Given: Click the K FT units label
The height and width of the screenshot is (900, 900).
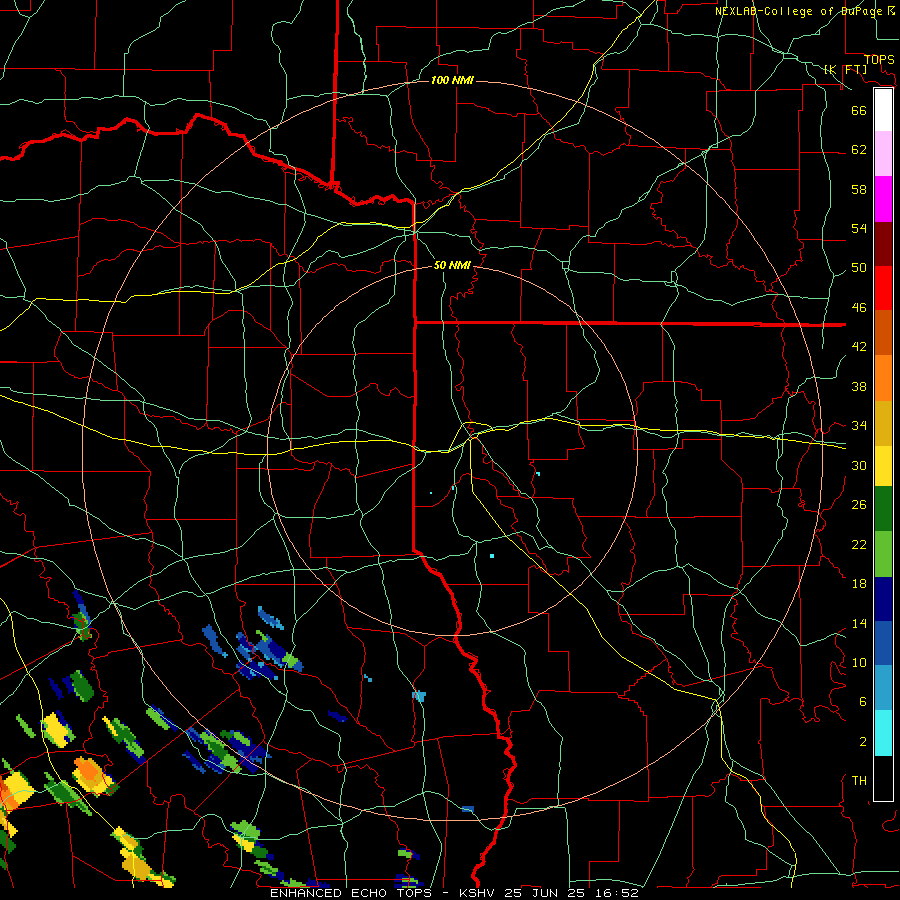Looking at the screenshot, I should pyautogui.click(x=845, y=69).
